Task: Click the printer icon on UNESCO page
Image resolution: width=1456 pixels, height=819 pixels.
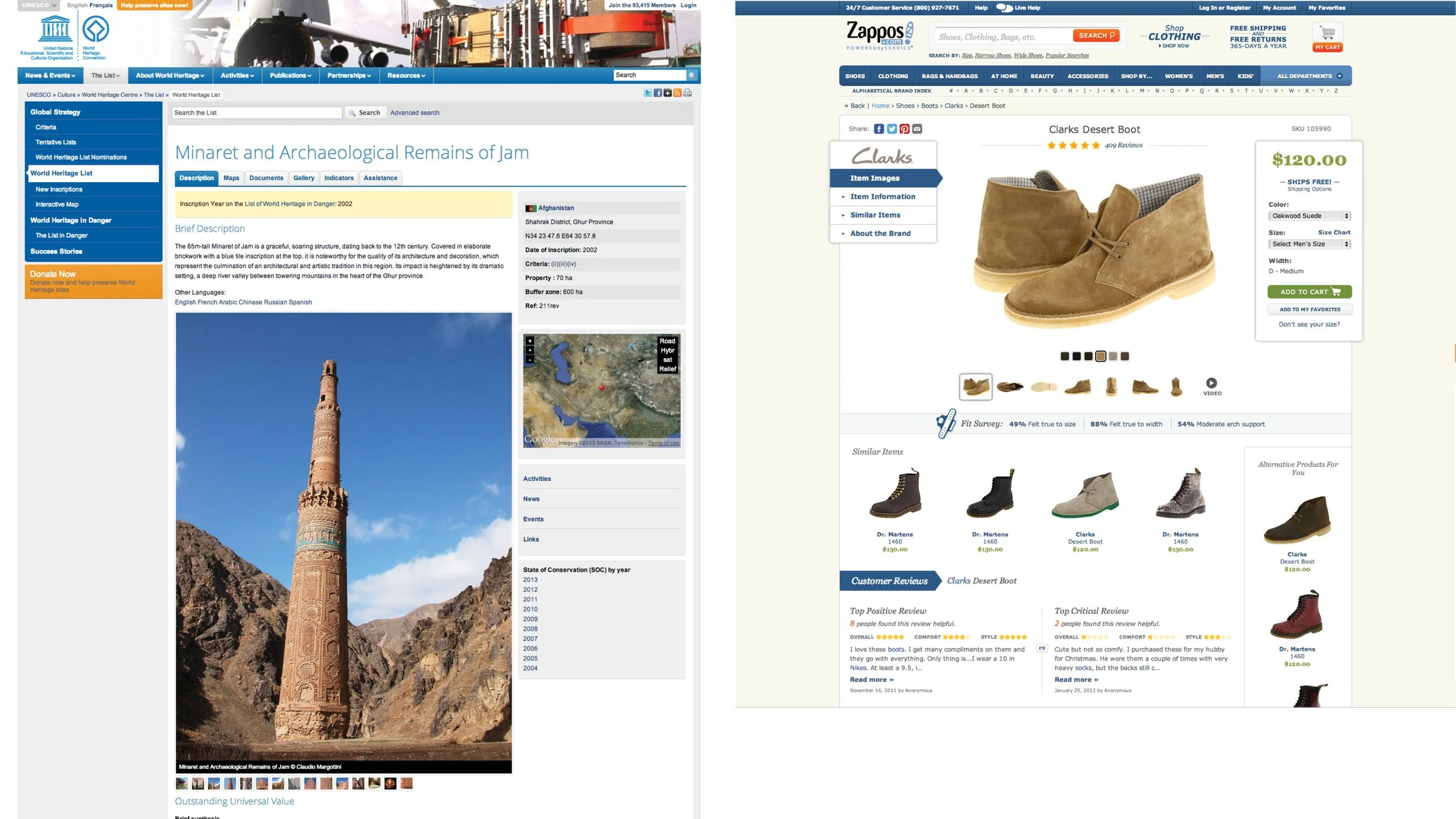Action: [687, 93]
